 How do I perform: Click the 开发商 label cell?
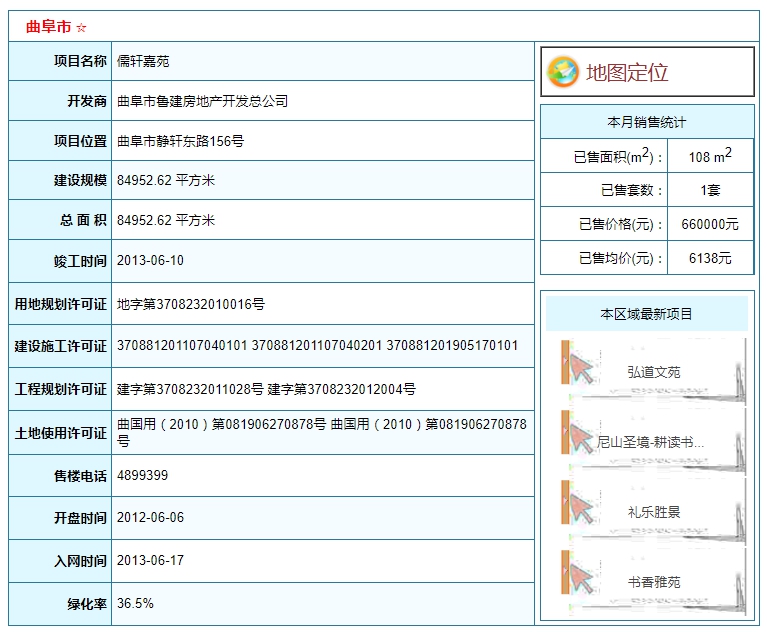tap(60, 101)
